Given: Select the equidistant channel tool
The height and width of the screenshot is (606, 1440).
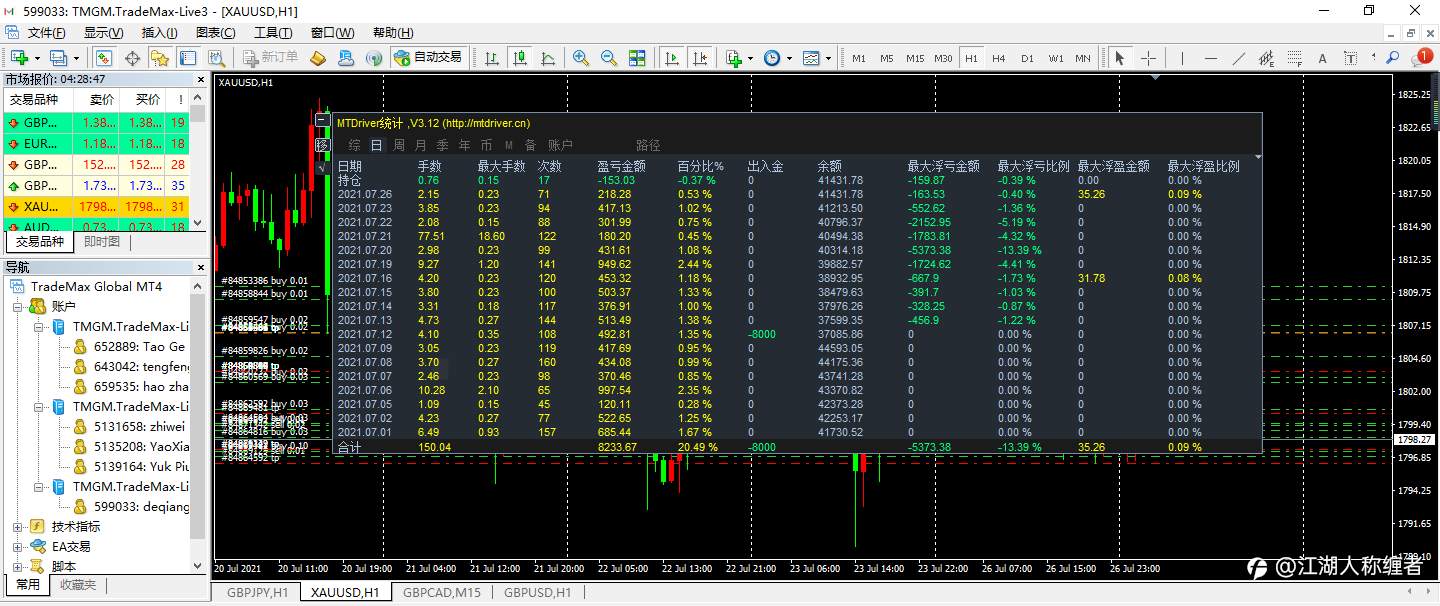Looking at the screenshot, I should [1266, 58].
